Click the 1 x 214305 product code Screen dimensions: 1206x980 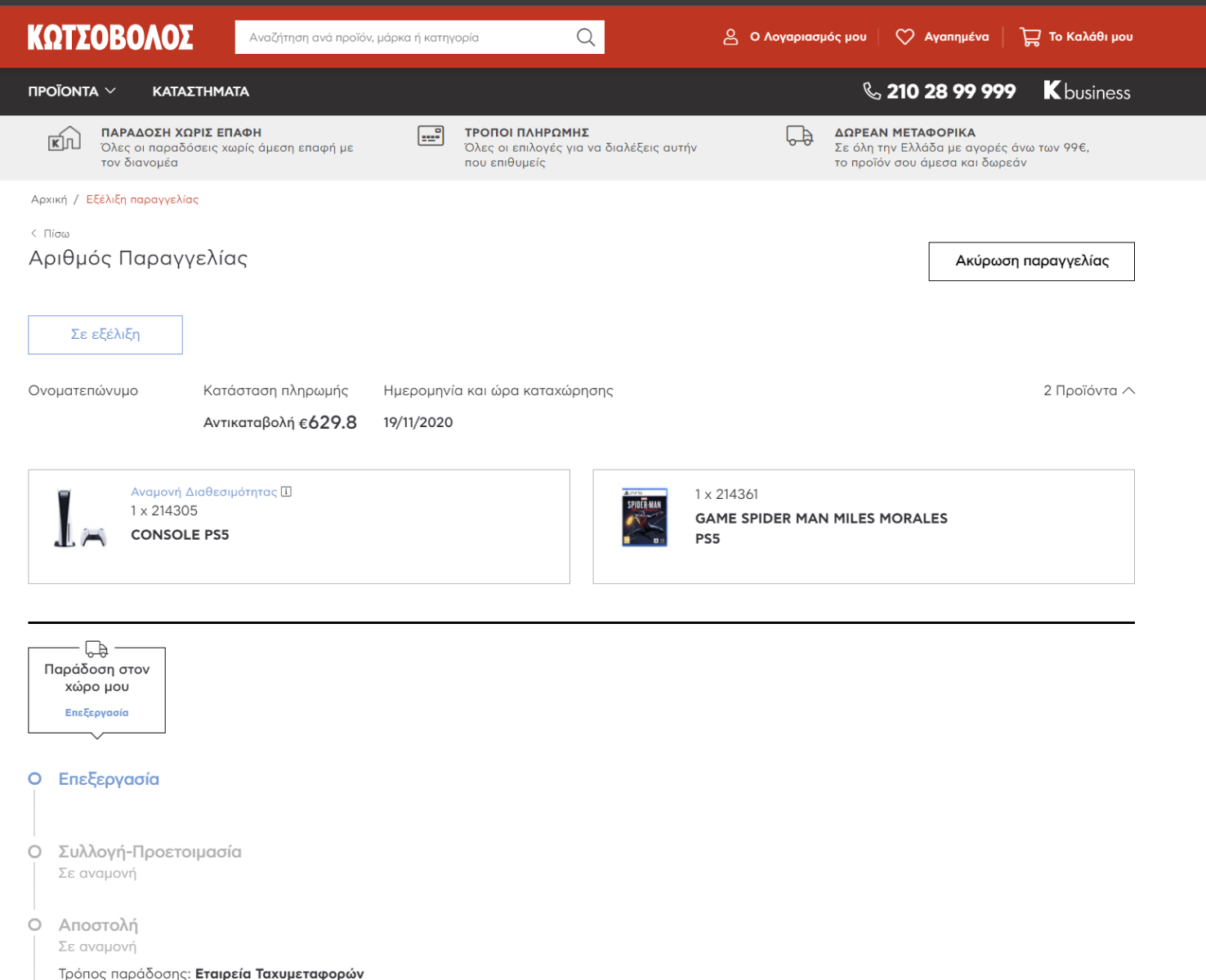[164, 510]
